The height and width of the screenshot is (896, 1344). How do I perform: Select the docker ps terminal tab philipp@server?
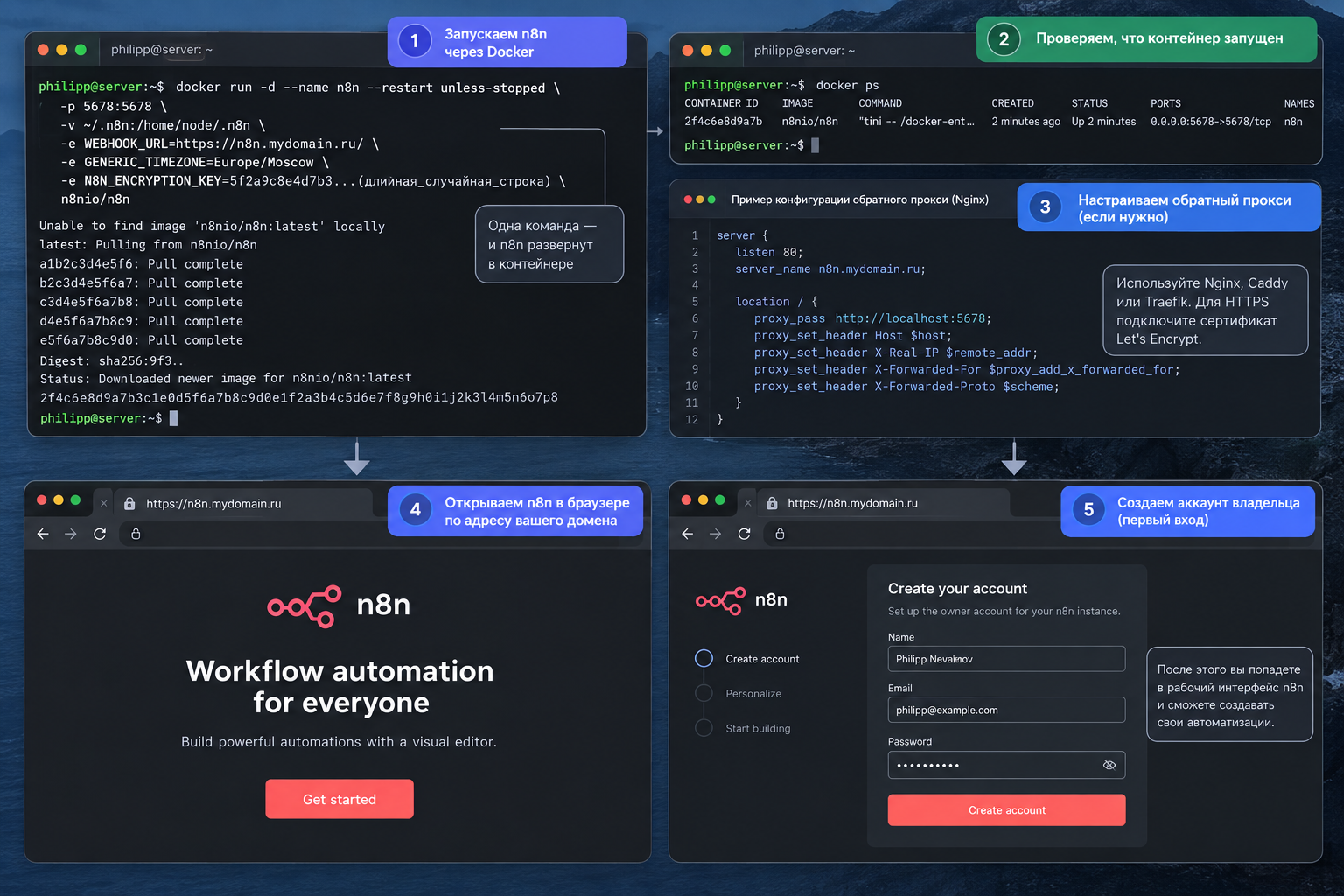804,51
